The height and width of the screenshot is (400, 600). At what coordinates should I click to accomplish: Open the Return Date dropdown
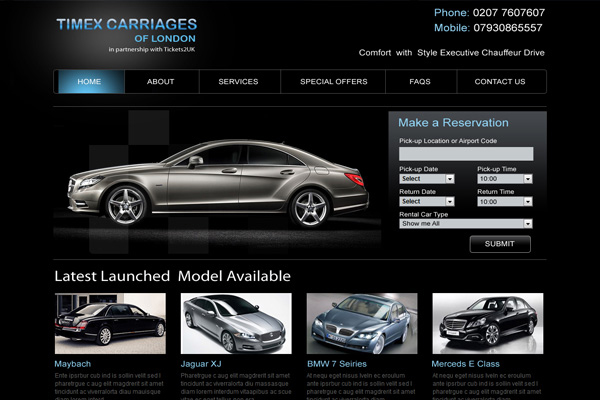[427, 201]
